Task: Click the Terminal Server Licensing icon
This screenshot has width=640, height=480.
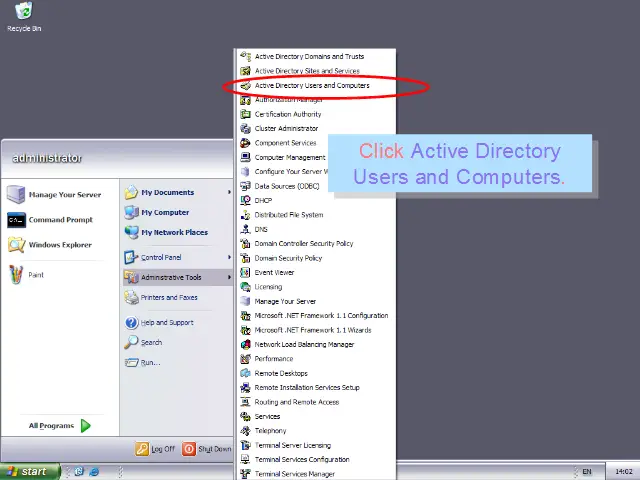Action: pos(245,445)
